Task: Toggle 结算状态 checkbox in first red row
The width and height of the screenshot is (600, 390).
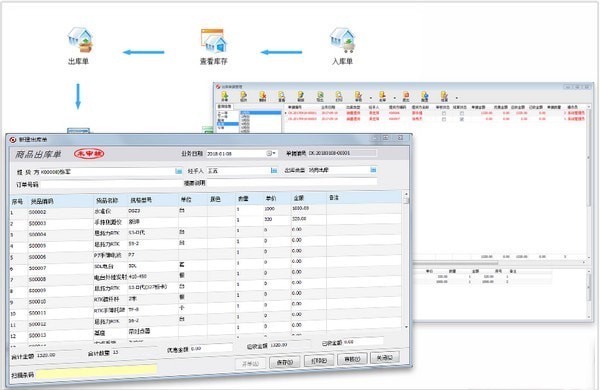Action: [x=462, y=113]
